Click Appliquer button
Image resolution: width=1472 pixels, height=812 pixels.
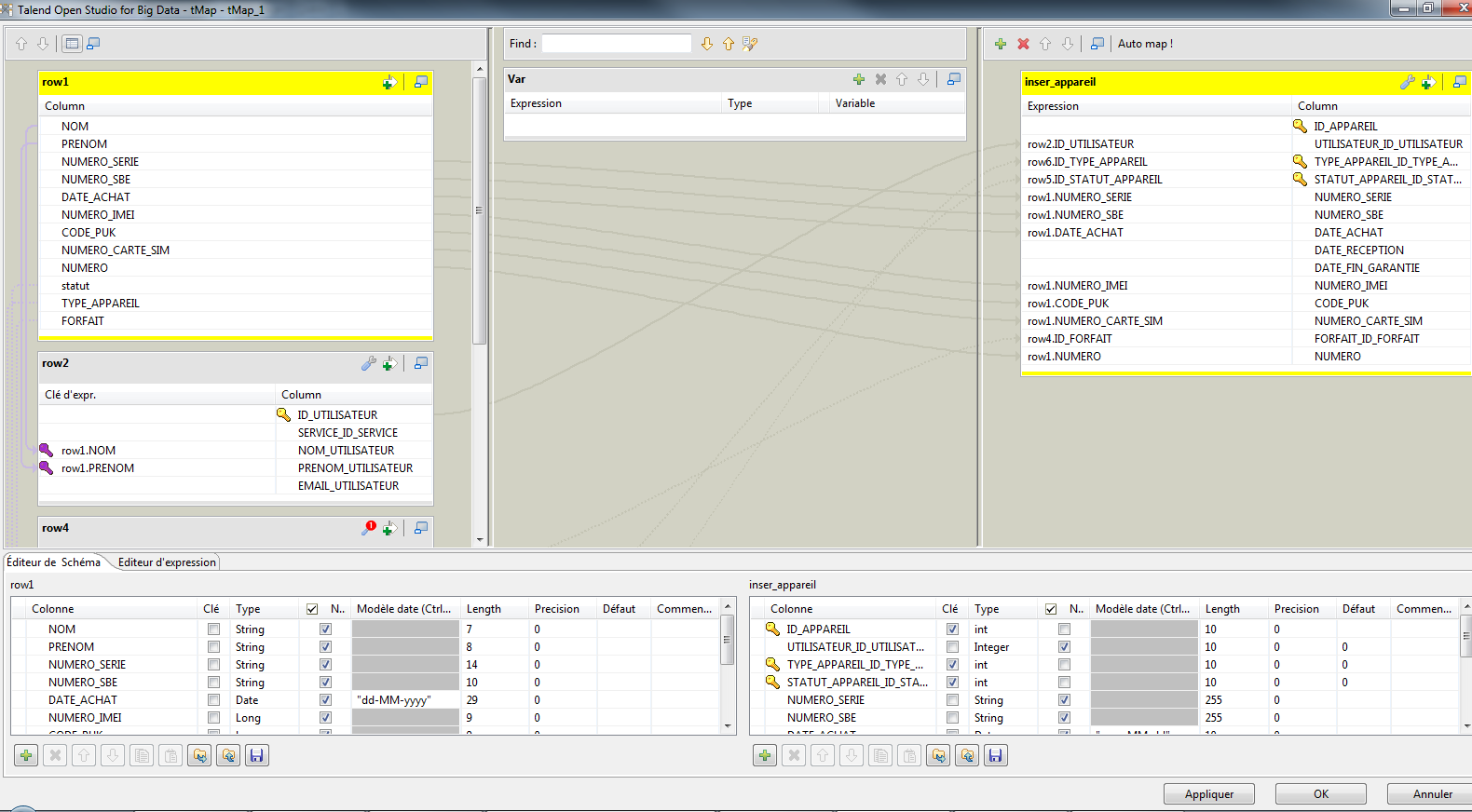pyautogui.click(x=1209, y=794)
